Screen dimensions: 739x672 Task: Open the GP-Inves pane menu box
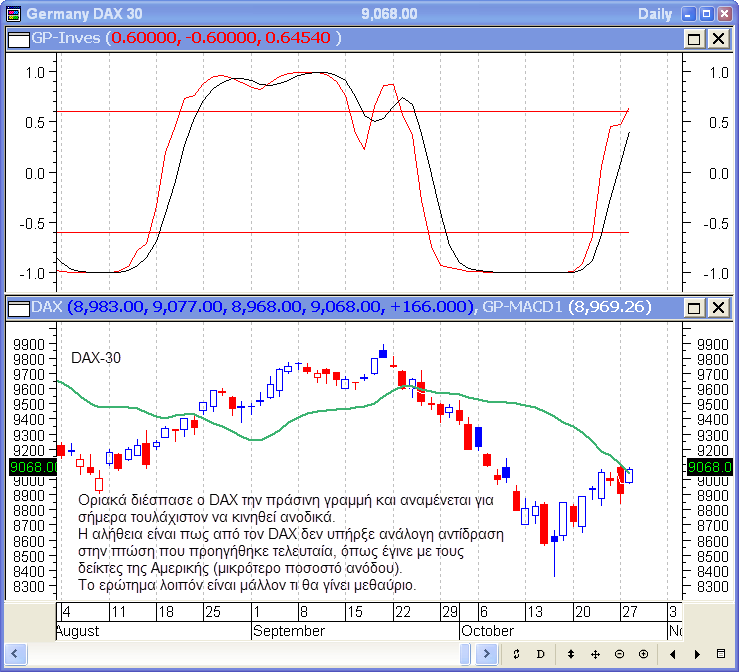pos(18,38)
